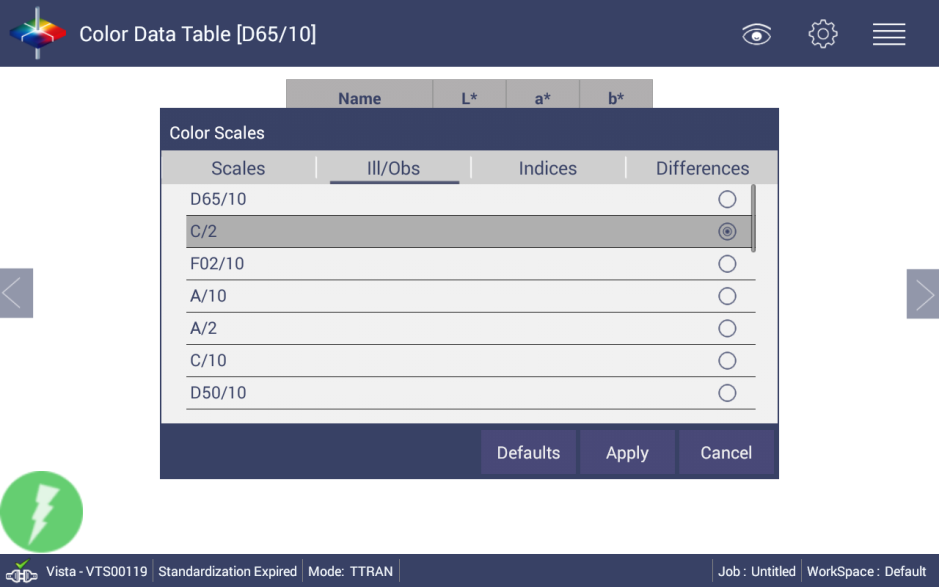This screenshot has width=939, height=587.
Task: Click the illuminant list scrollbar
Action: point(753,217)
